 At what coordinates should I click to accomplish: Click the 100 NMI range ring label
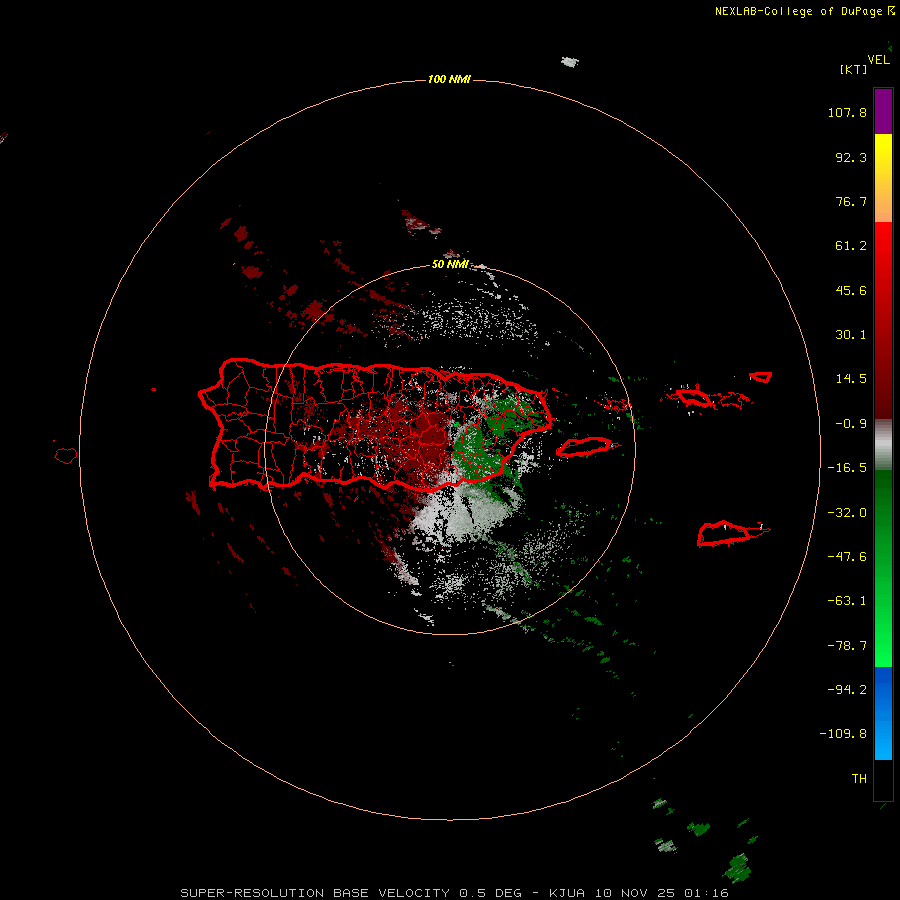coord(449,79)
